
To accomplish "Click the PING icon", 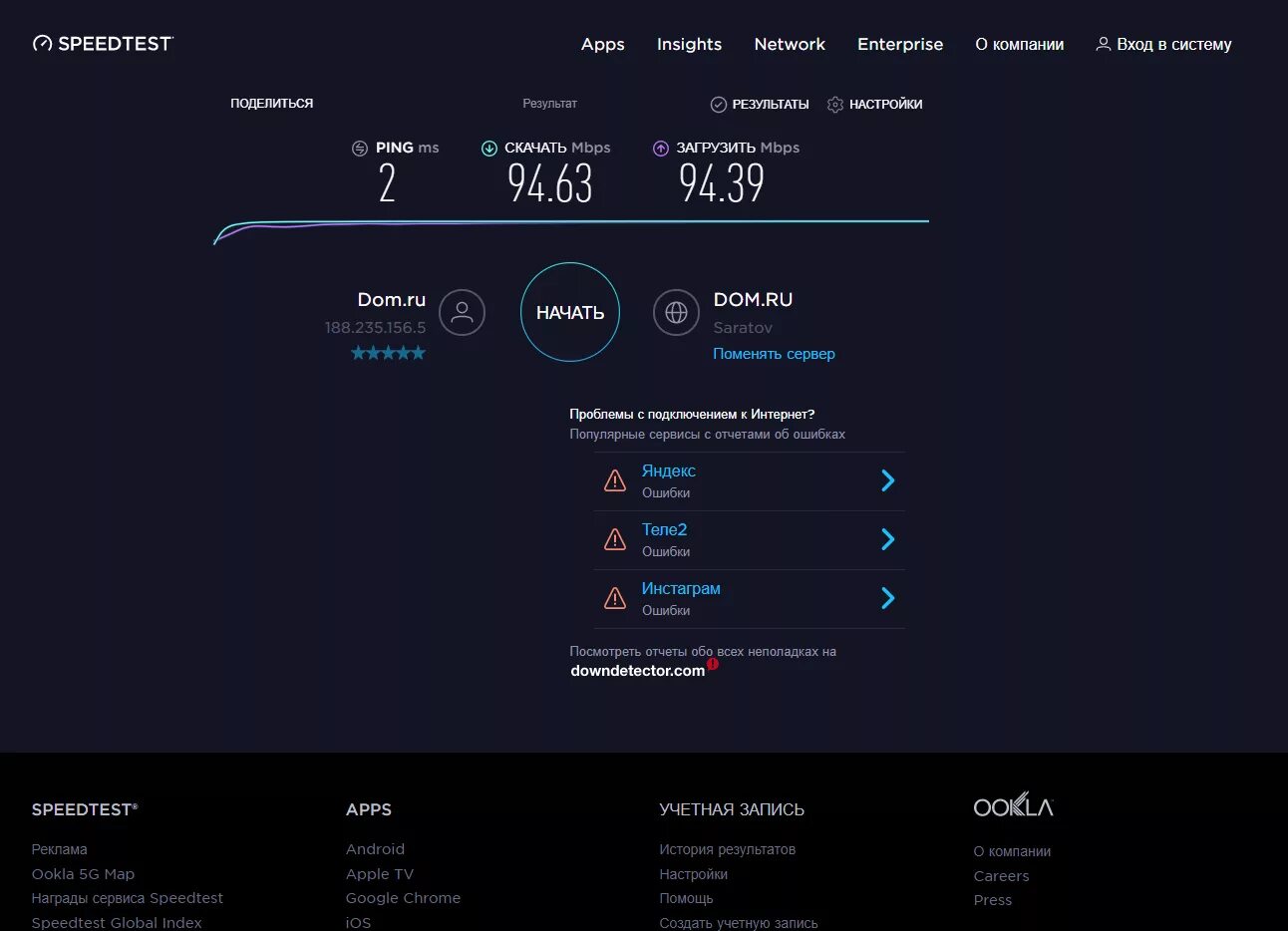I will [360, 148].
